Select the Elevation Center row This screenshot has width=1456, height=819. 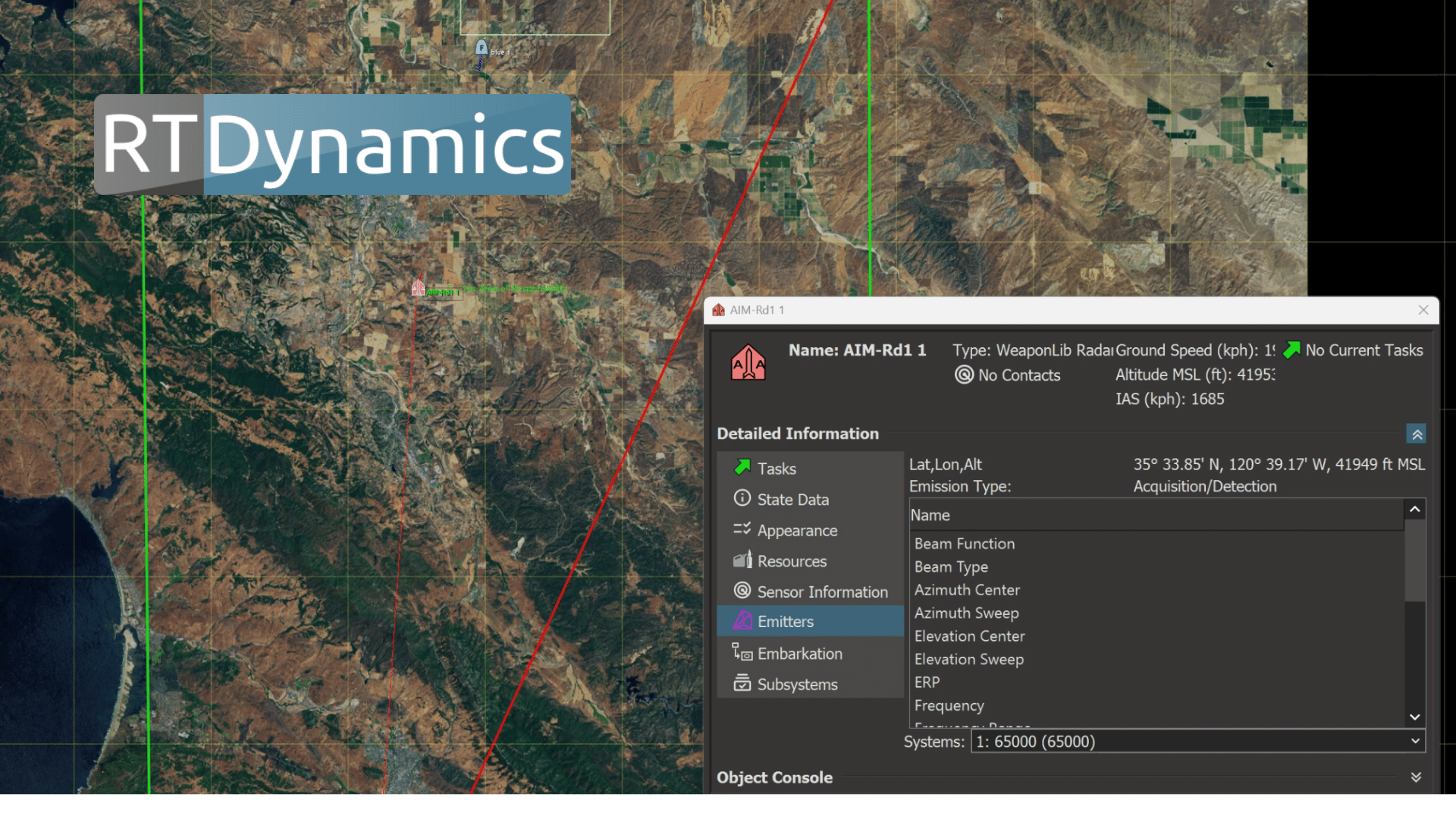coord(1156,636)
